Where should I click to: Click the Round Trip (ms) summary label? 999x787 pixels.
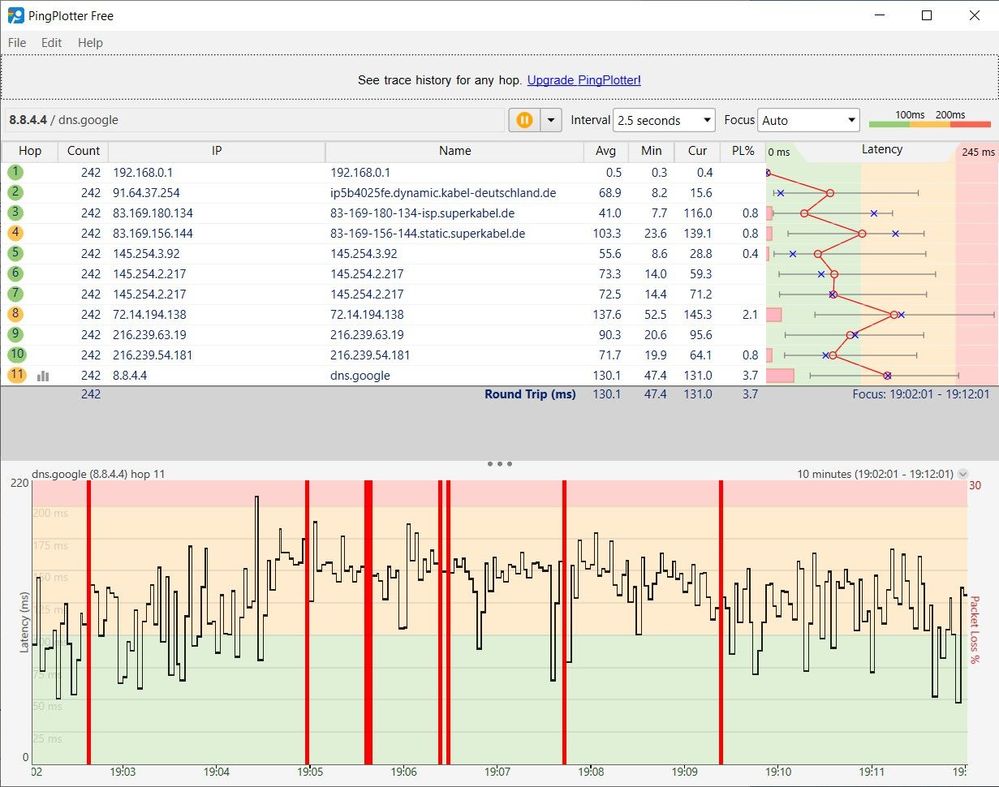530,394
